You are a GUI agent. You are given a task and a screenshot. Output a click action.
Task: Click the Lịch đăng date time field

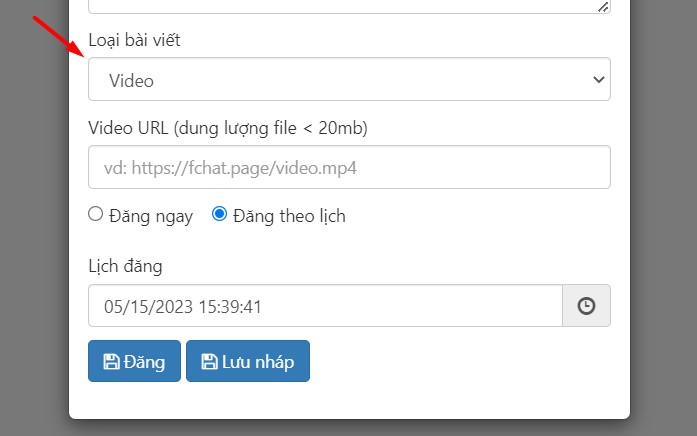pos(325,306)
